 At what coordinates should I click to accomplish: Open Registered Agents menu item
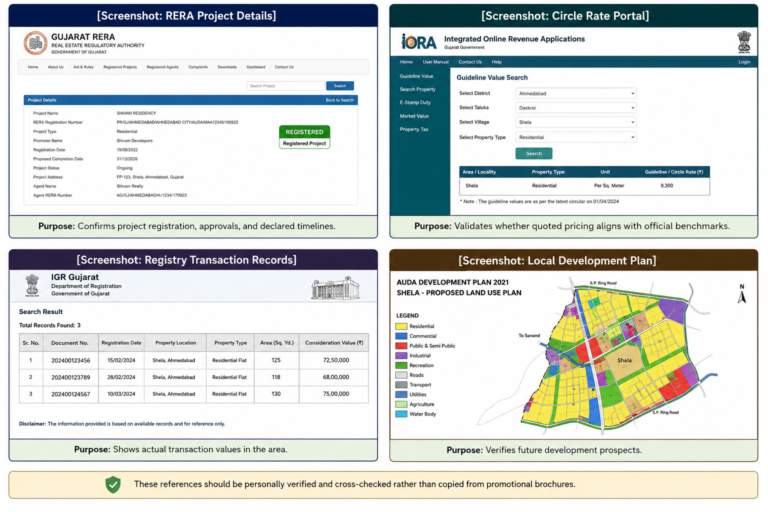point(163,67)
